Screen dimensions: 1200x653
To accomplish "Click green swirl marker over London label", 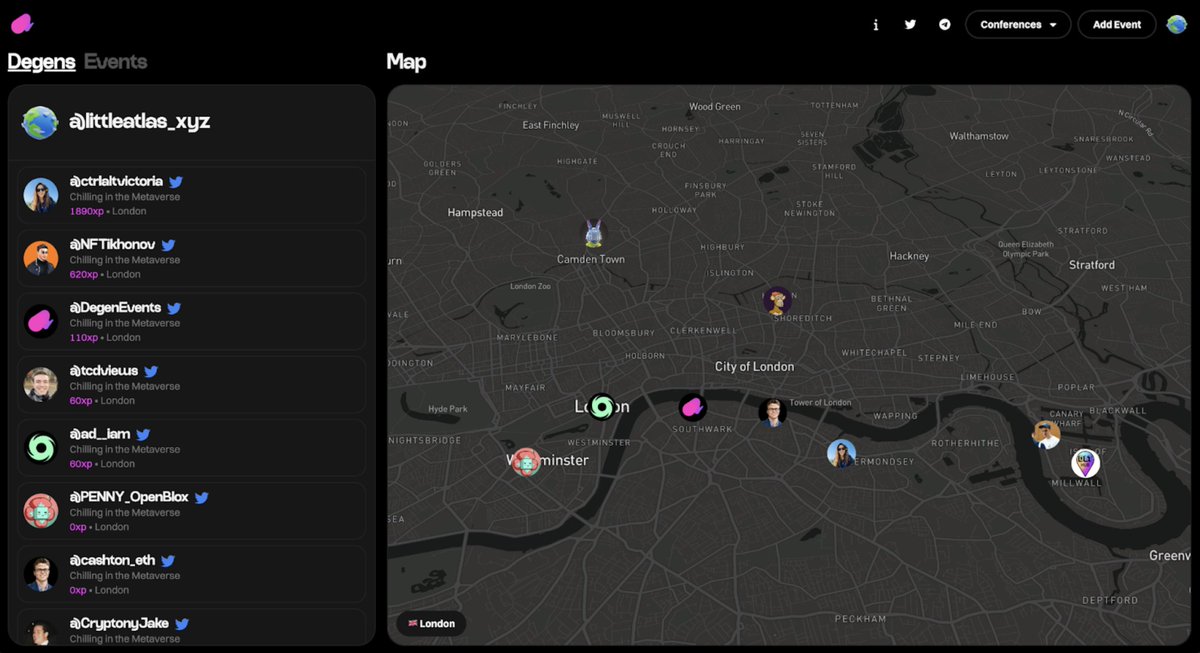I will tap(601, 406).
